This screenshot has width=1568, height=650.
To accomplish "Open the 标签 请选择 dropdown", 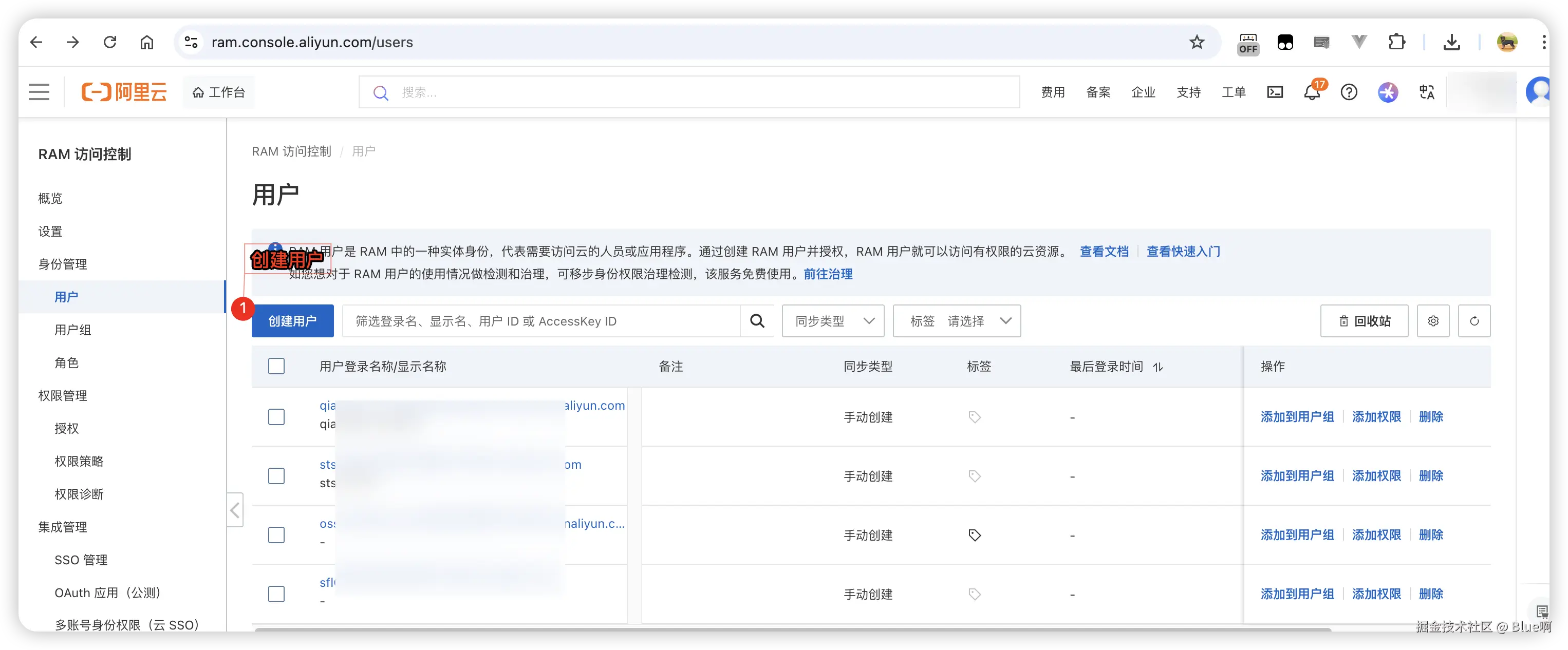I will 956,321.
